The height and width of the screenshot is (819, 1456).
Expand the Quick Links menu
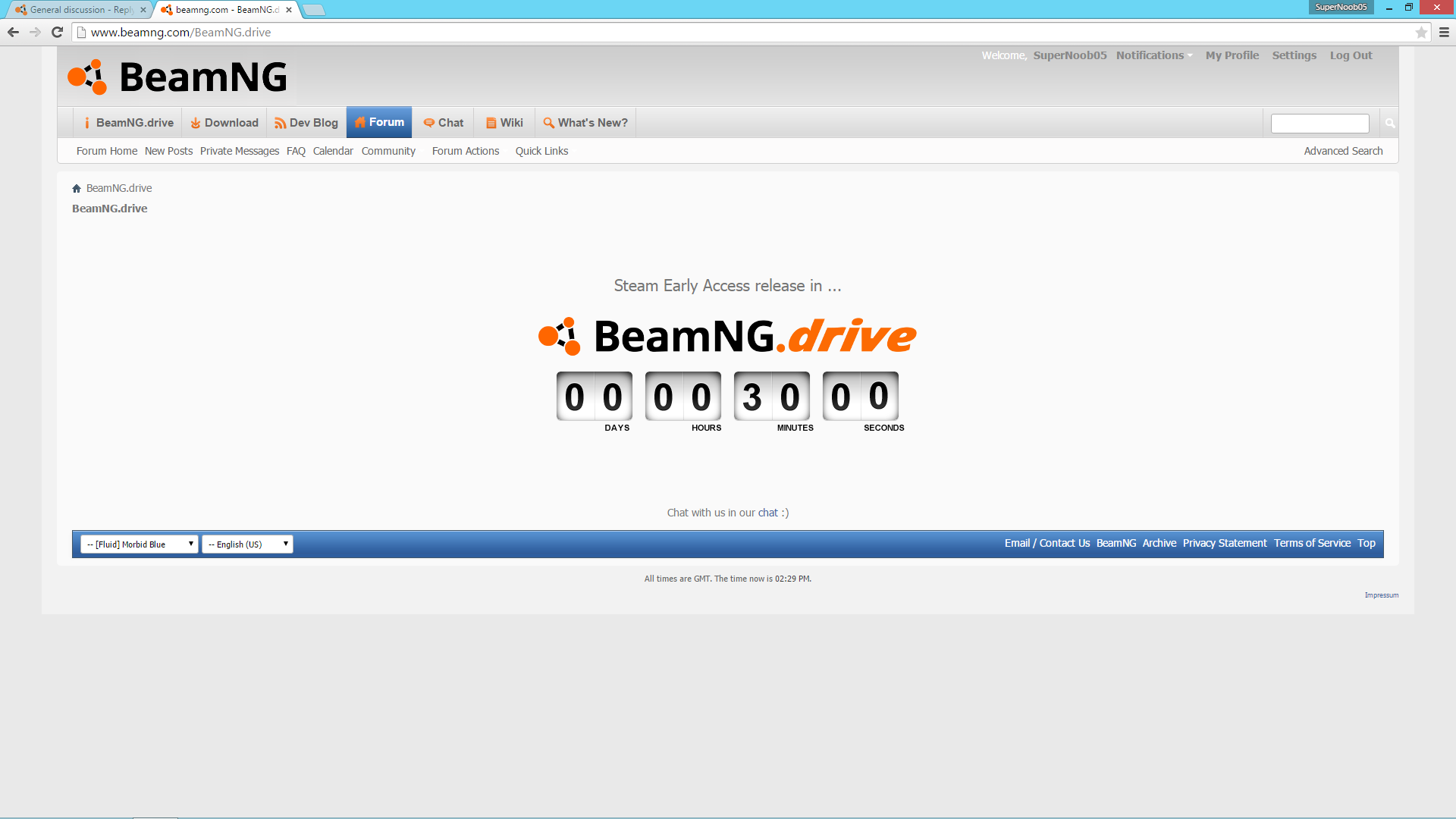tap(541, 151)
